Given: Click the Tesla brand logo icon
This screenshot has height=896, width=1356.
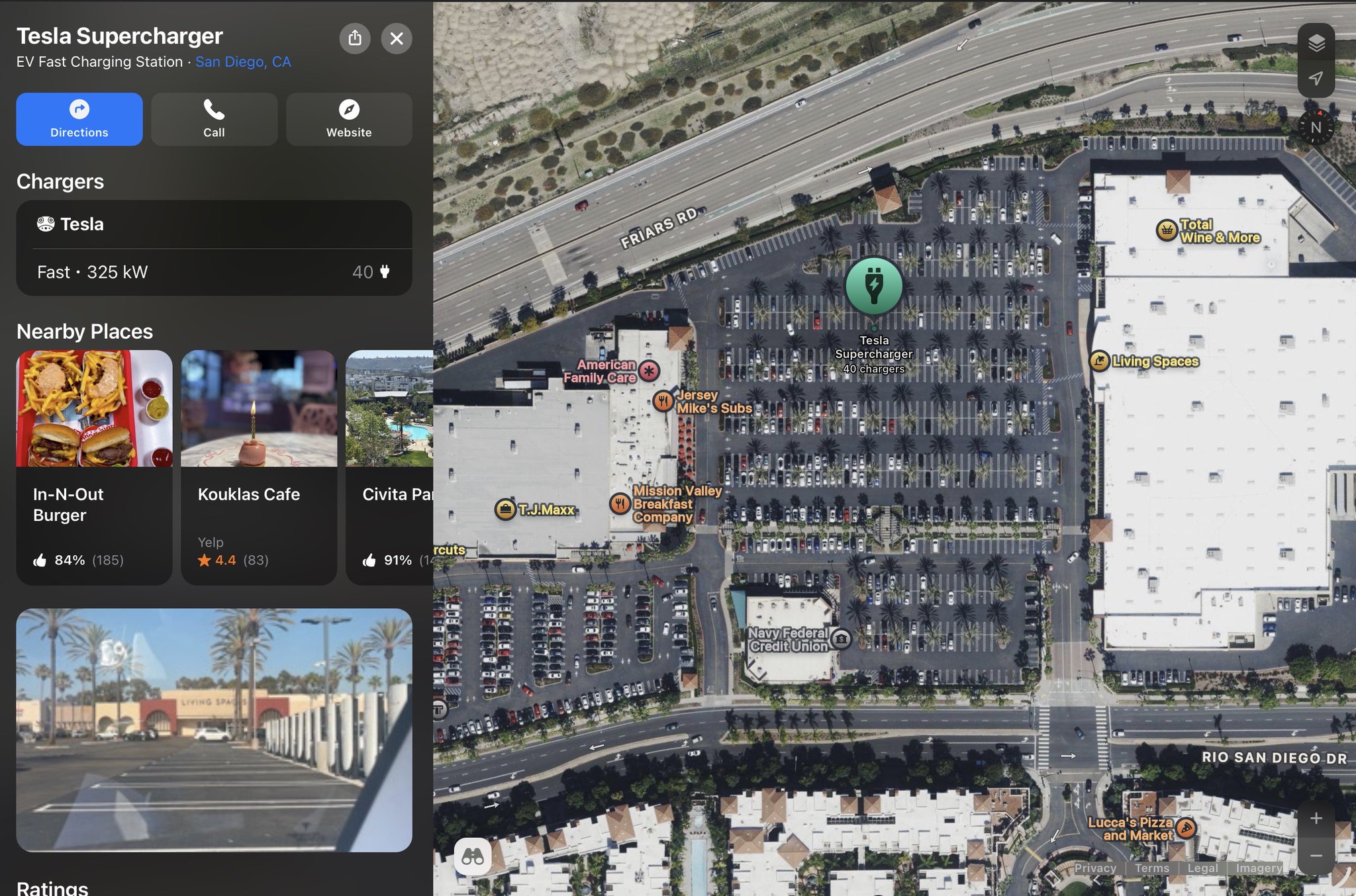Looking at the screenshot, I should click(46, 224).
